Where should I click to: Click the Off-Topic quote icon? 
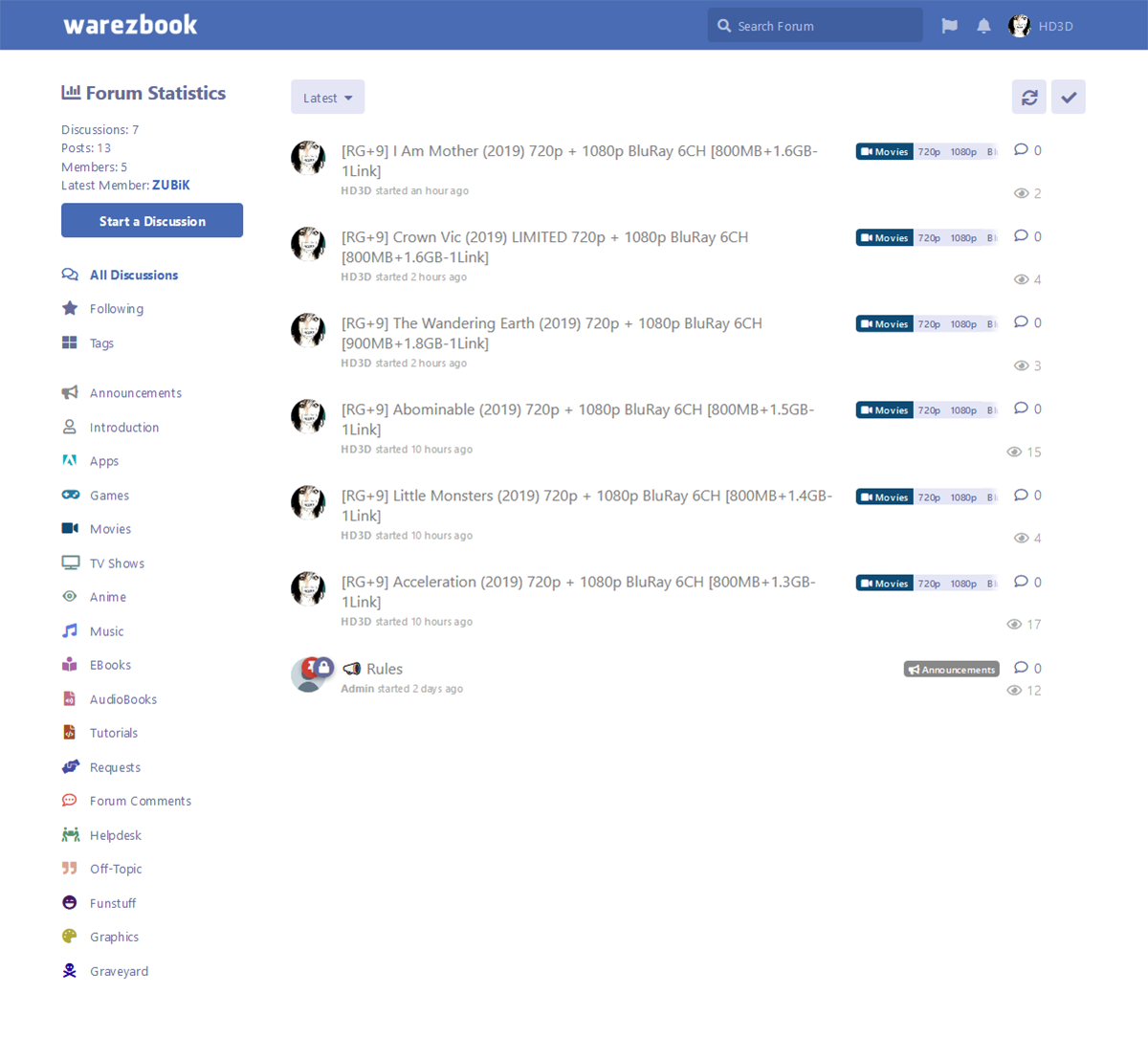[70, 868]
